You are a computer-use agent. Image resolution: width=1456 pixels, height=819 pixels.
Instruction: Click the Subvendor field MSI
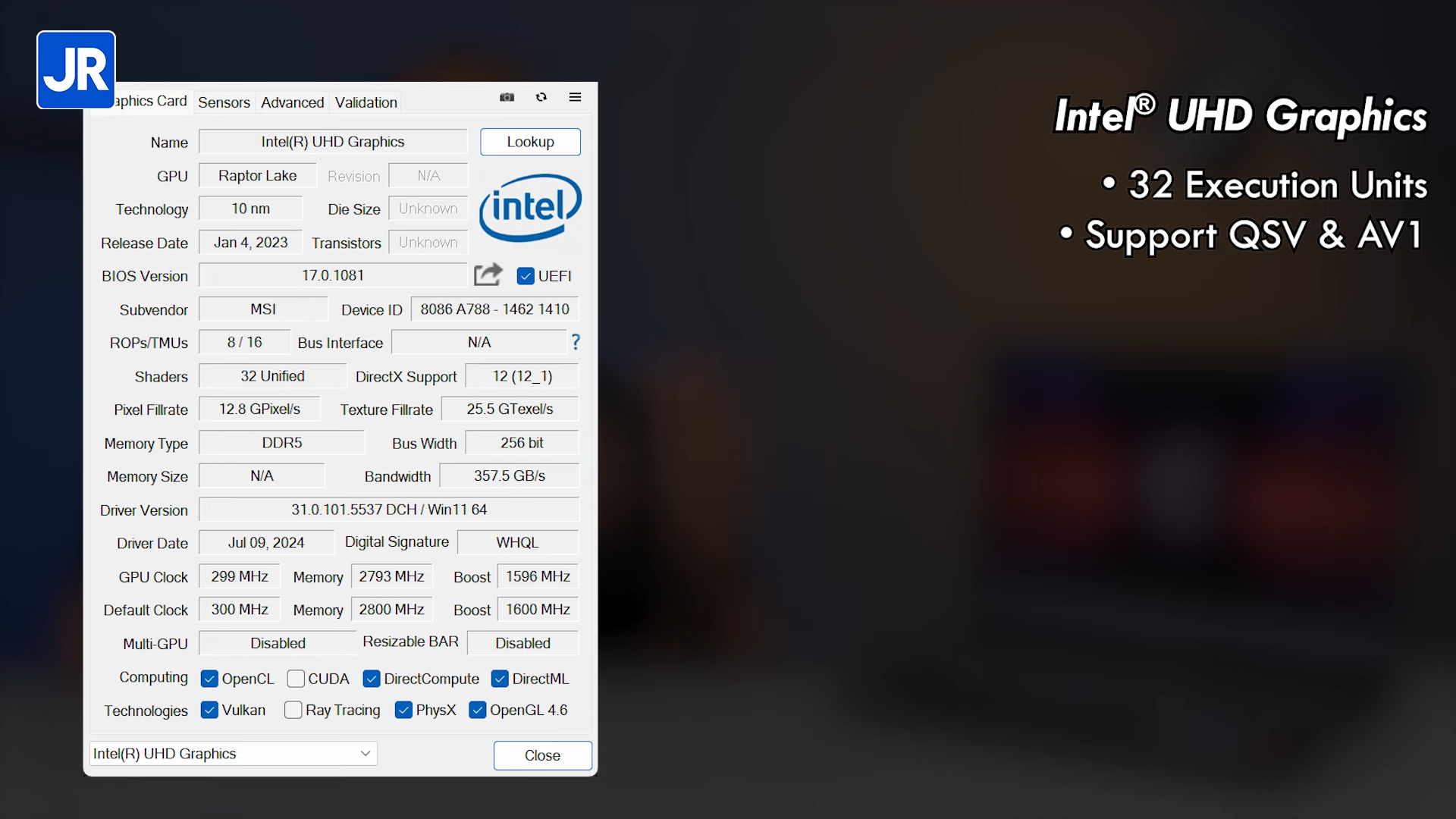263,309
